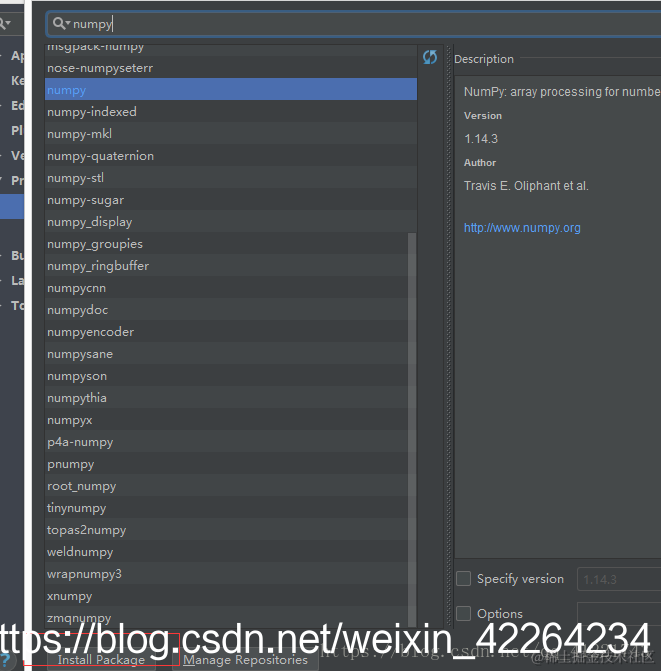Focus the package search field containing numpy
The height and width of the screenshot is (671, 661).
pyautogui.click(x=353, y=24)
